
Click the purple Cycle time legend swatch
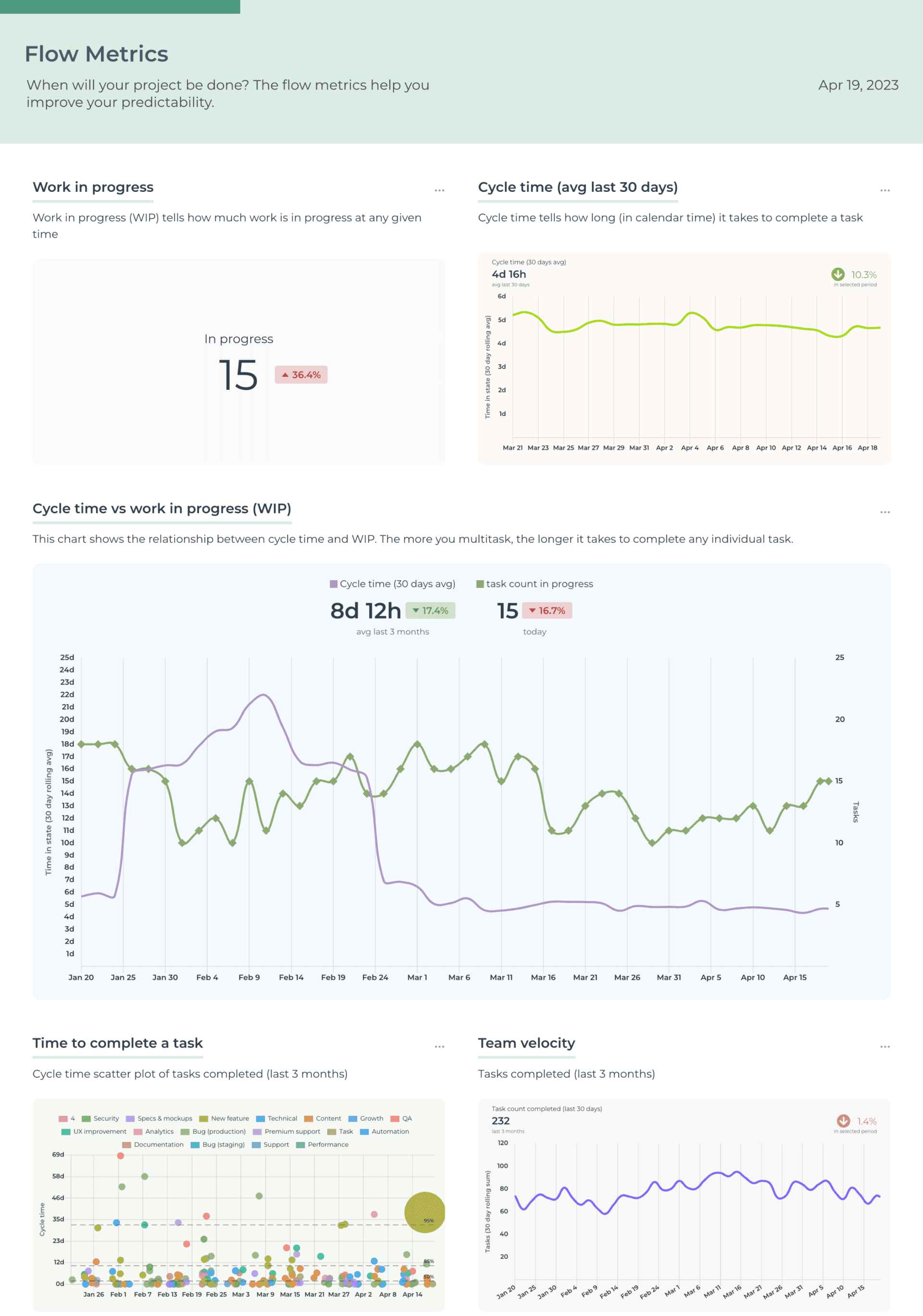coord(334,584)
